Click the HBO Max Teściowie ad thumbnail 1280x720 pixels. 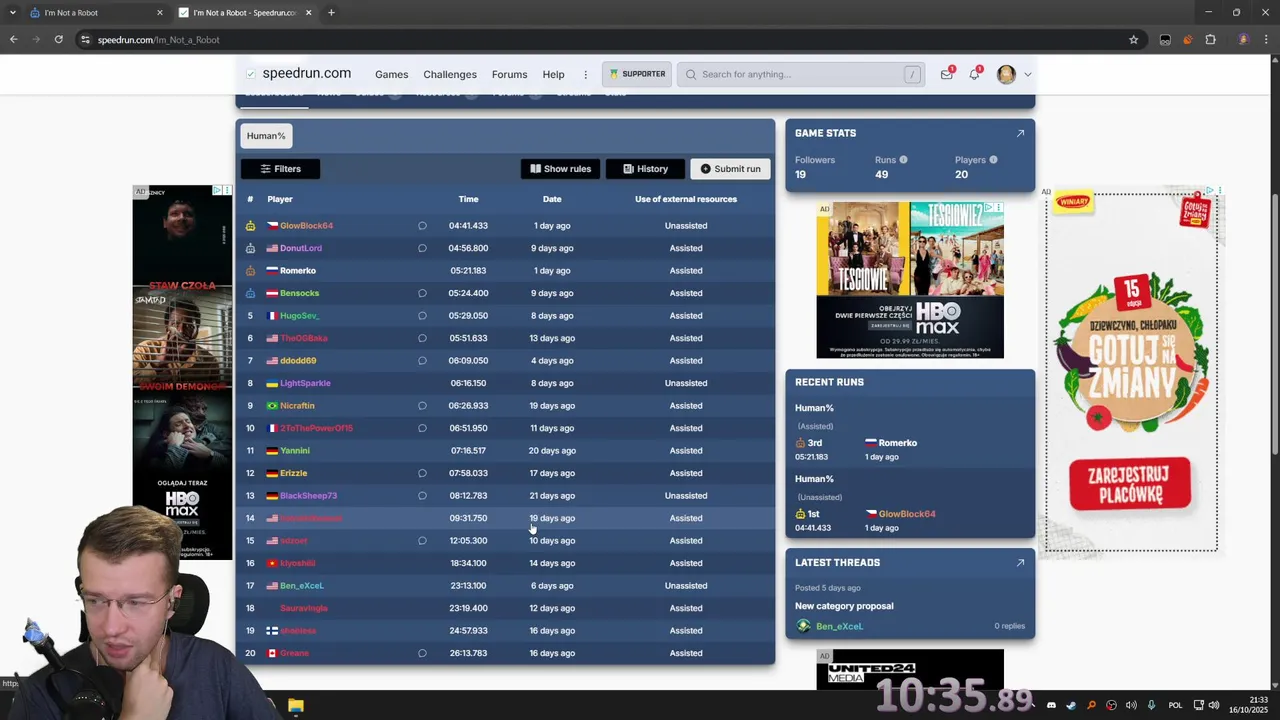click(x=910, y=280)
